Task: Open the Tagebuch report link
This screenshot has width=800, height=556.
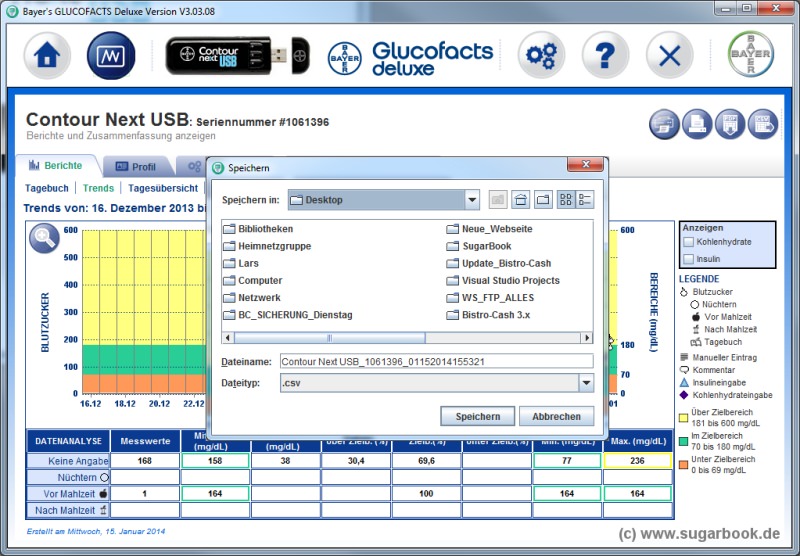Action: click(46, 188)
